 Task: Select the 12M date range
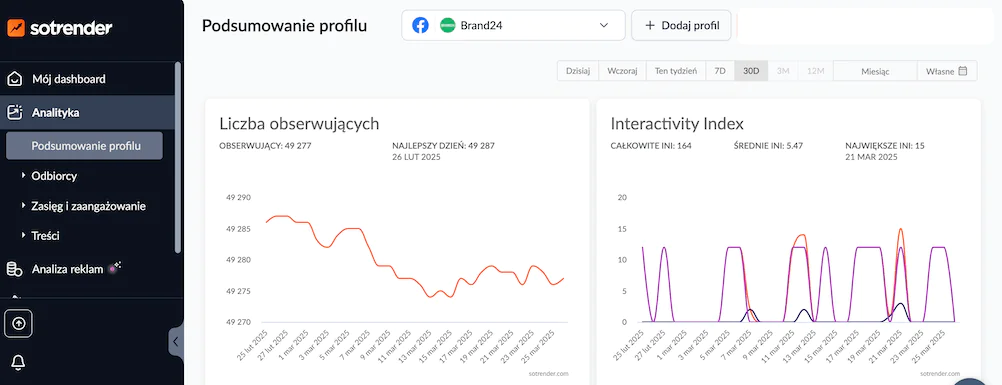pyautogui.click(x=815, y=71)
